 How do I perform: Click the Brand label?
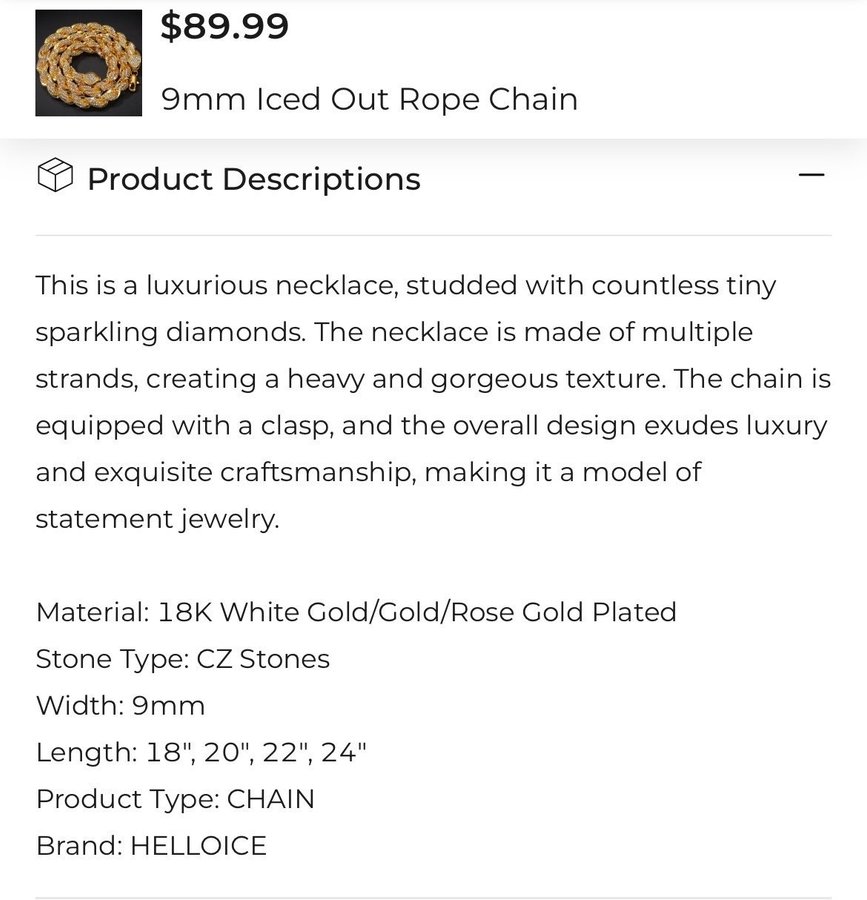pos(78,846)
